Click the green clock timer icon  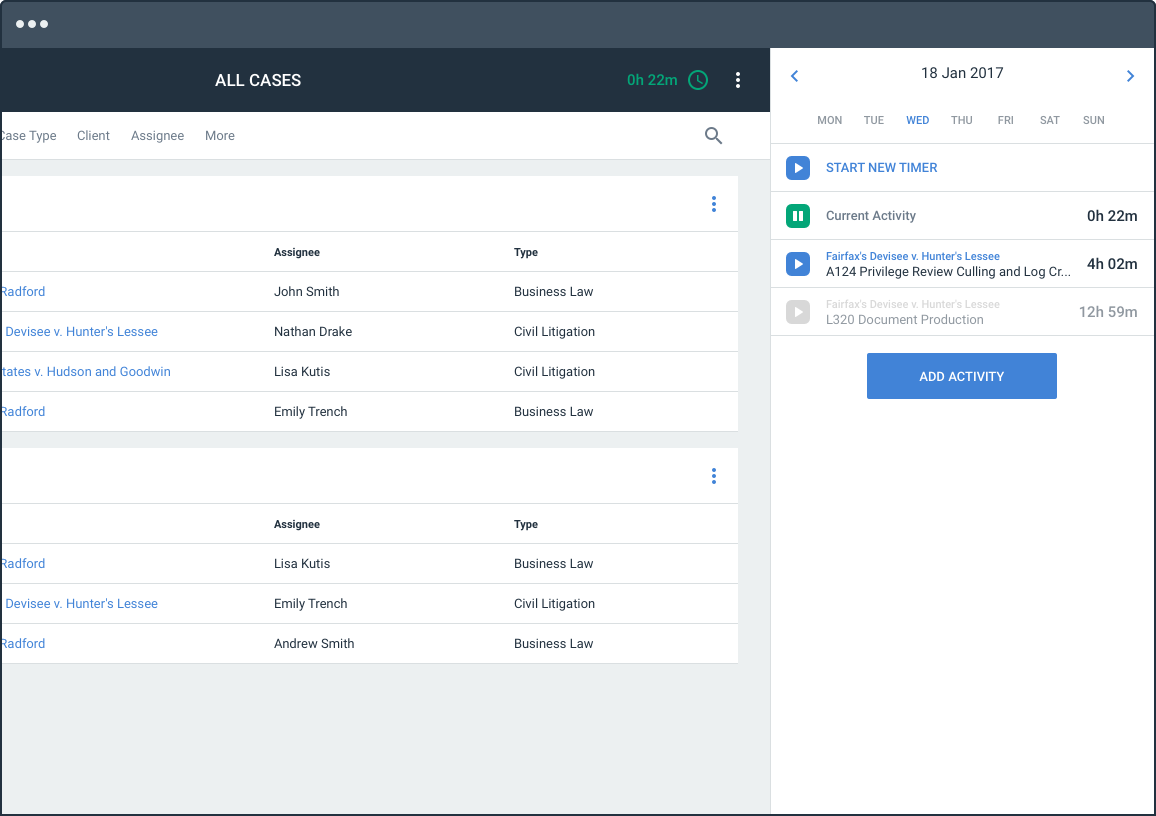point(697,80)
